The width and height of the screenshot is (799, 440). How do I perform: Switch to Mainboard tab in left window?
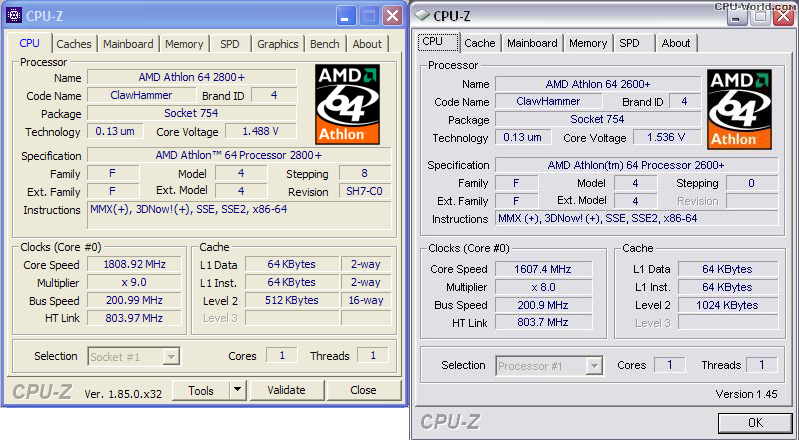[x=128, y=44]
